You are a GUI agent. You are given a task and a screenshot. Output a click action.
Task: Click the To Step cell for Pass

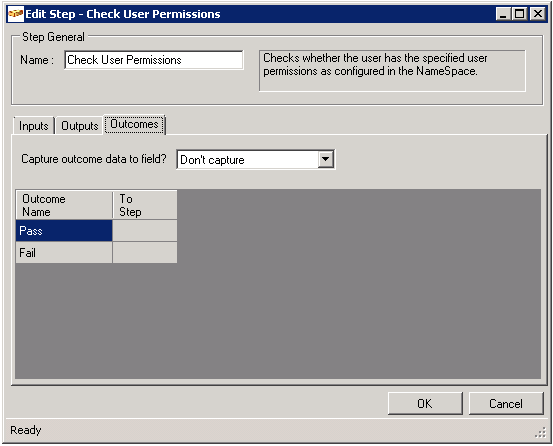(x=145, y=231)
